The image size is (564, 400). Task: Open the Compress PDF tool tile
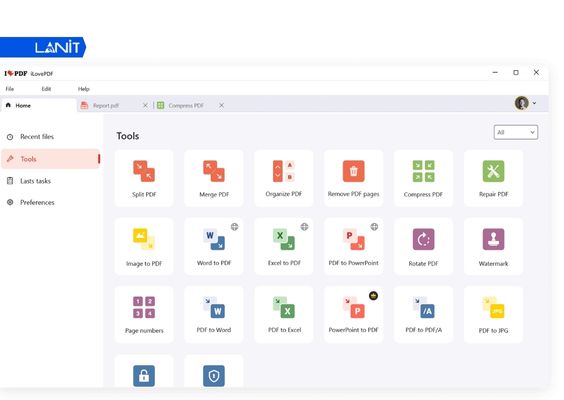[x=423, y=178]
